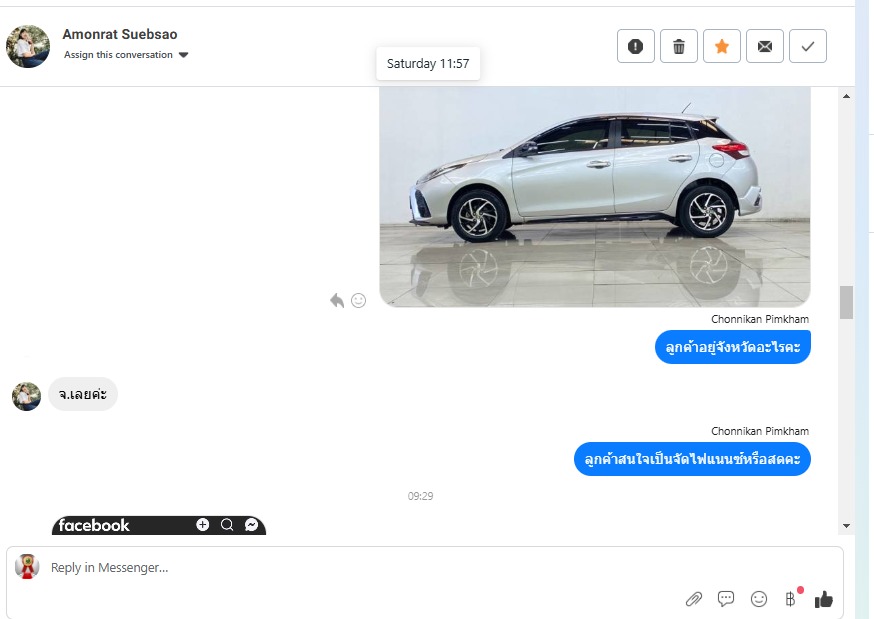Send a thumbs-up like

point(823,599)
